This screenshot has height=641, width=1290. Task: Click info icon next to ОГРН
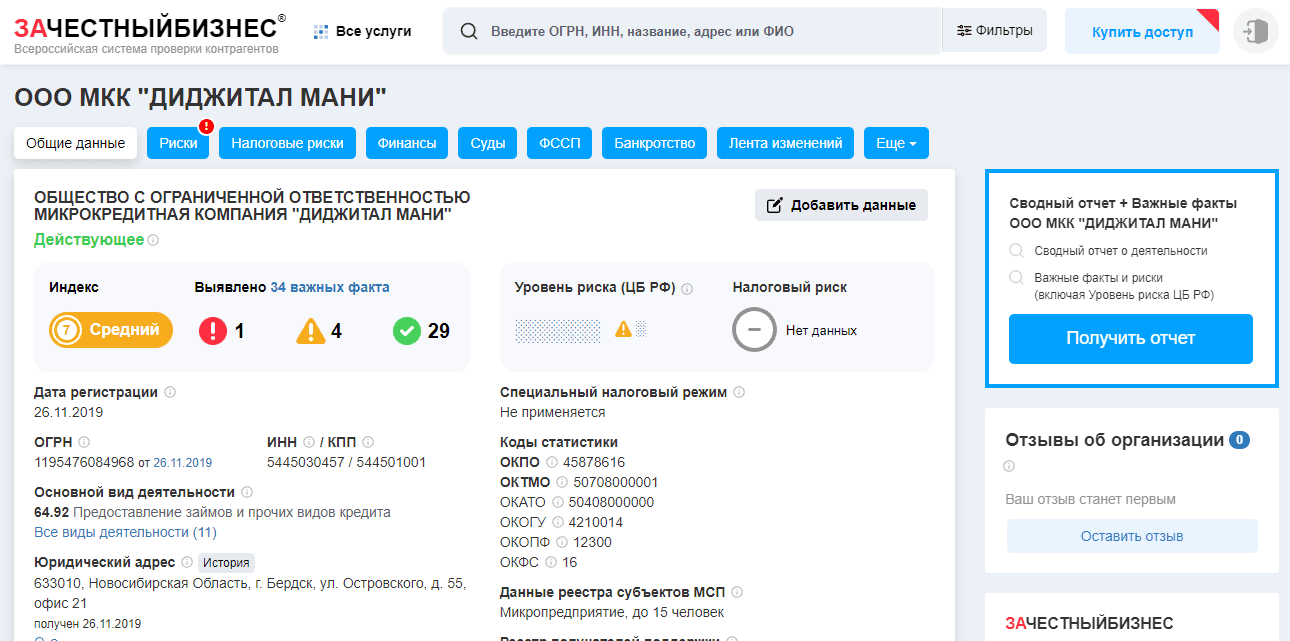(x=84, y=442)
